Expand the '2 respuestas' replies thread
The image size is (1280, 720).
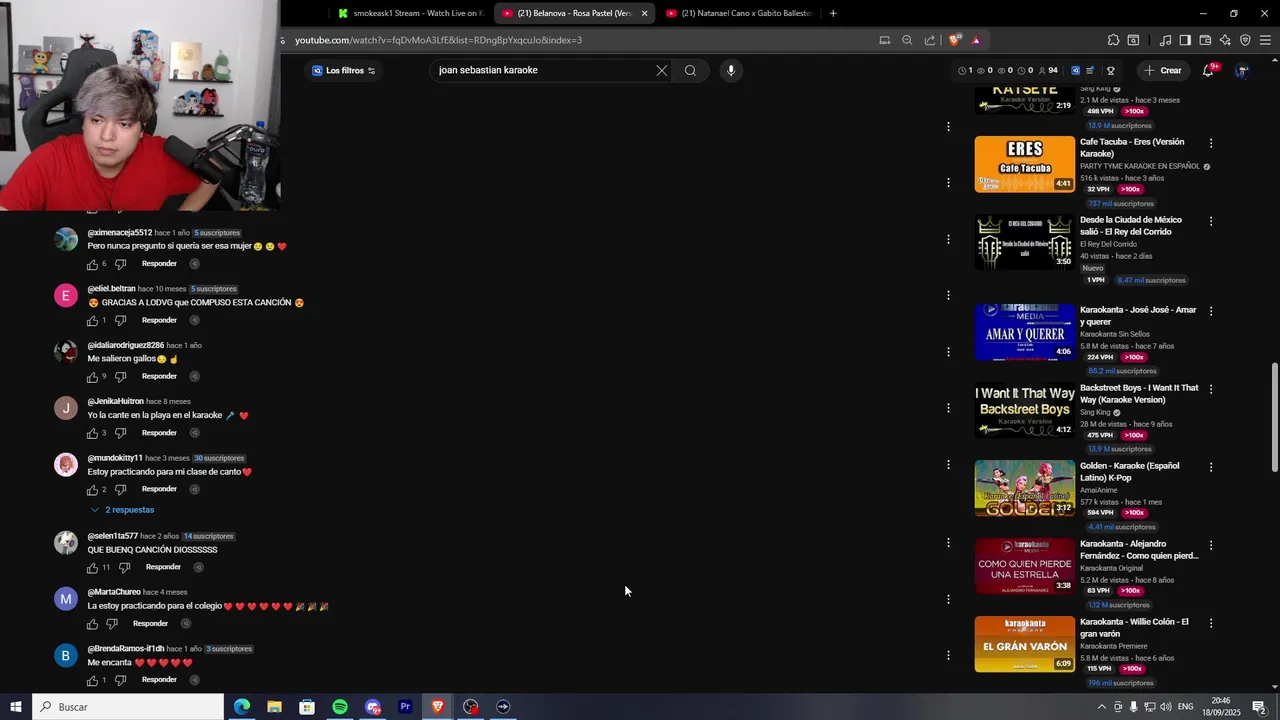[122, 510]
